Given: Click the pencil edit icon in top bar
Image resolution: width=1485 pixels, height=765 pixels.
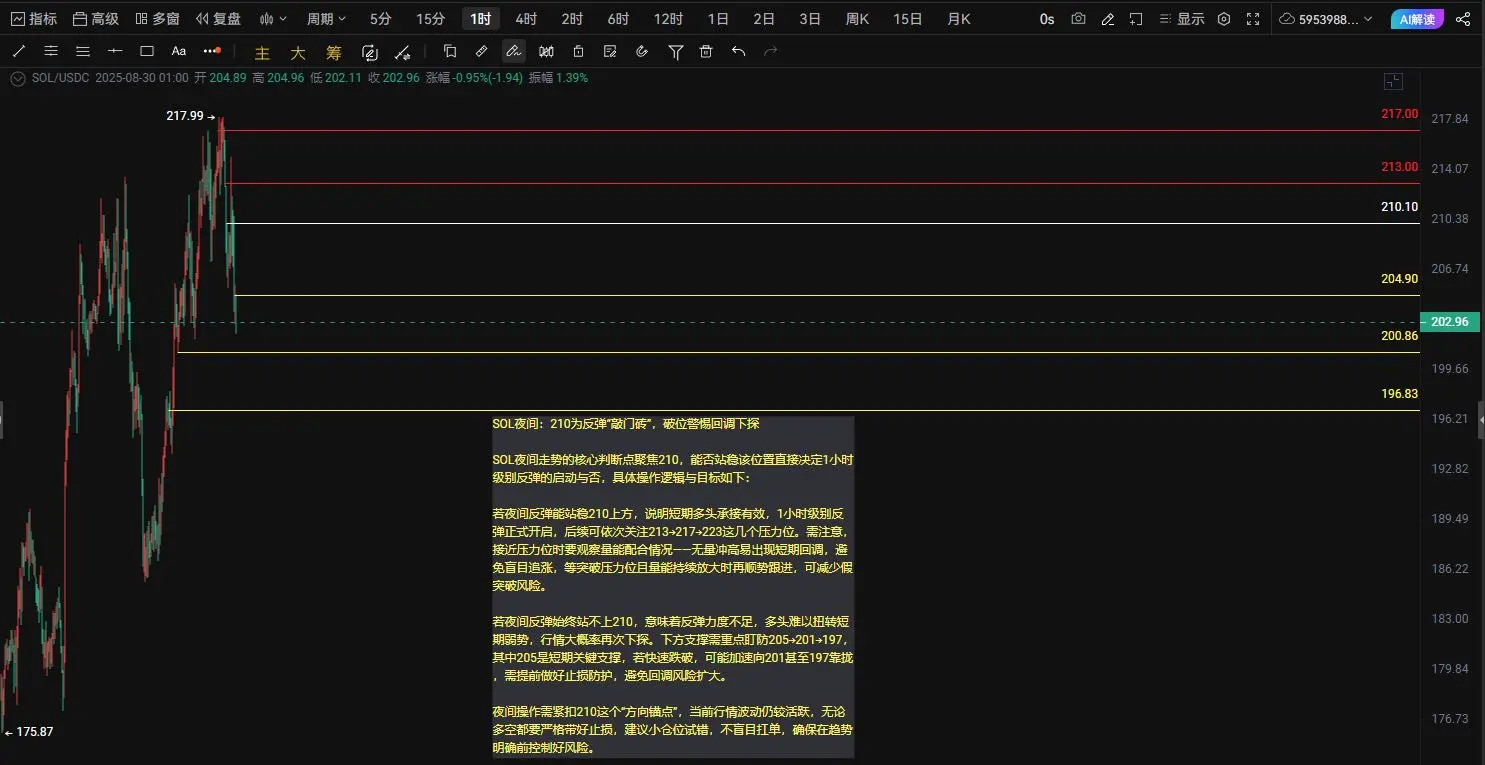Looking at the screenshot, I should (x=1107, y=19).
